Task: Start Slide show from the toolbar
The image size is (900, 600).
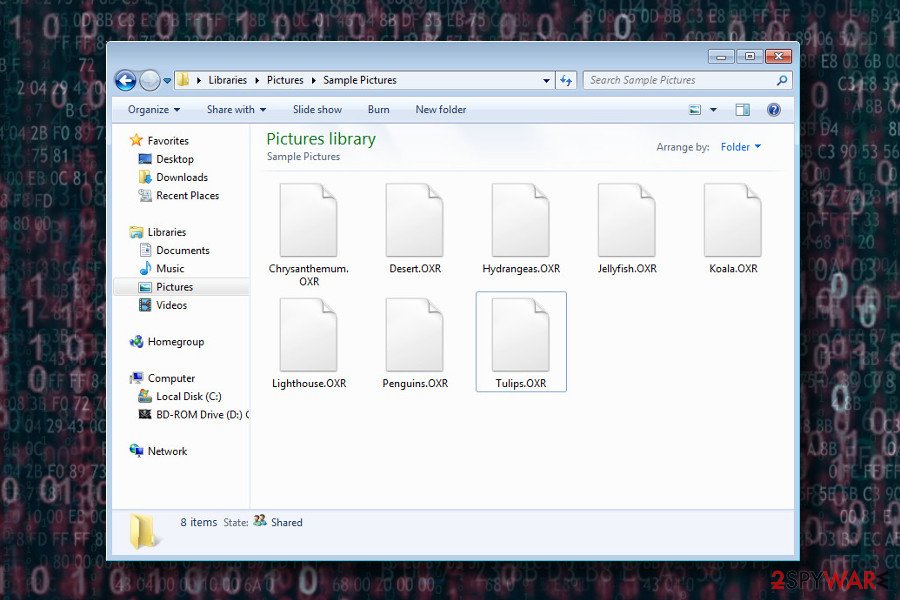Action: tap(317, 110)
